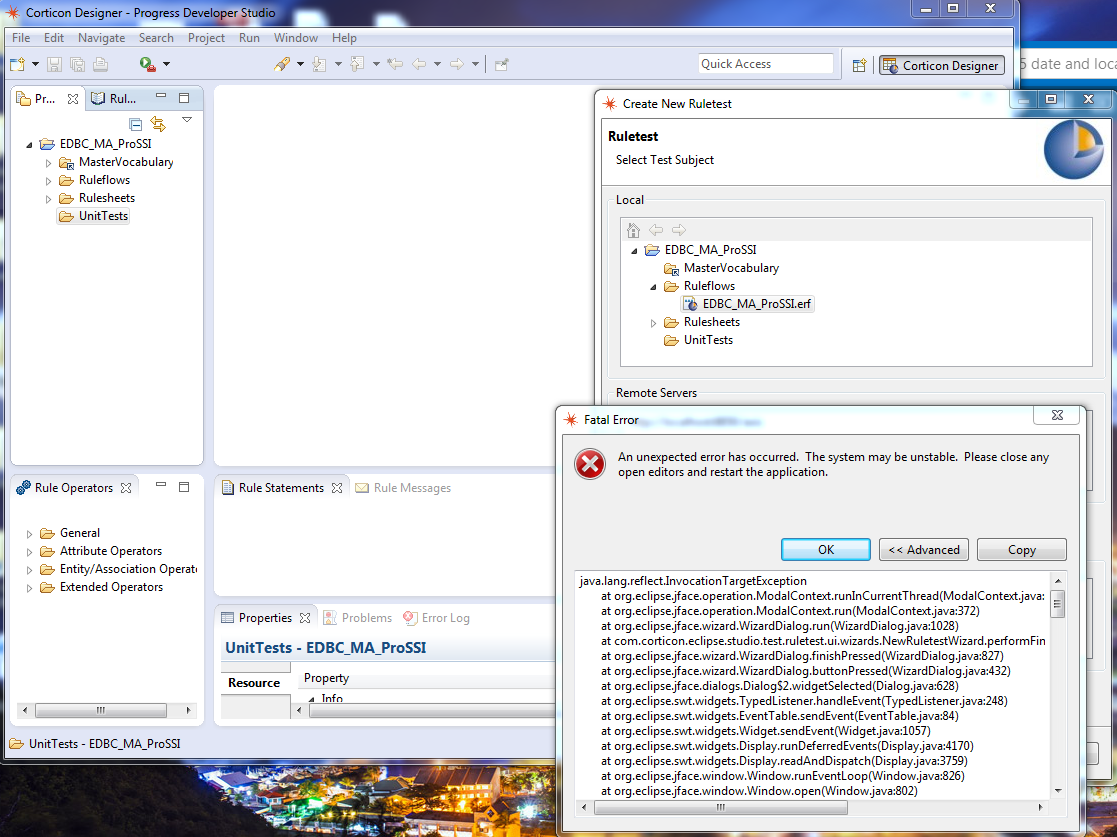Select MasterVocabulary in wizard tree
Viewport: 1117px width, 837px height.
pyautogui.click(x=722, y=268)
